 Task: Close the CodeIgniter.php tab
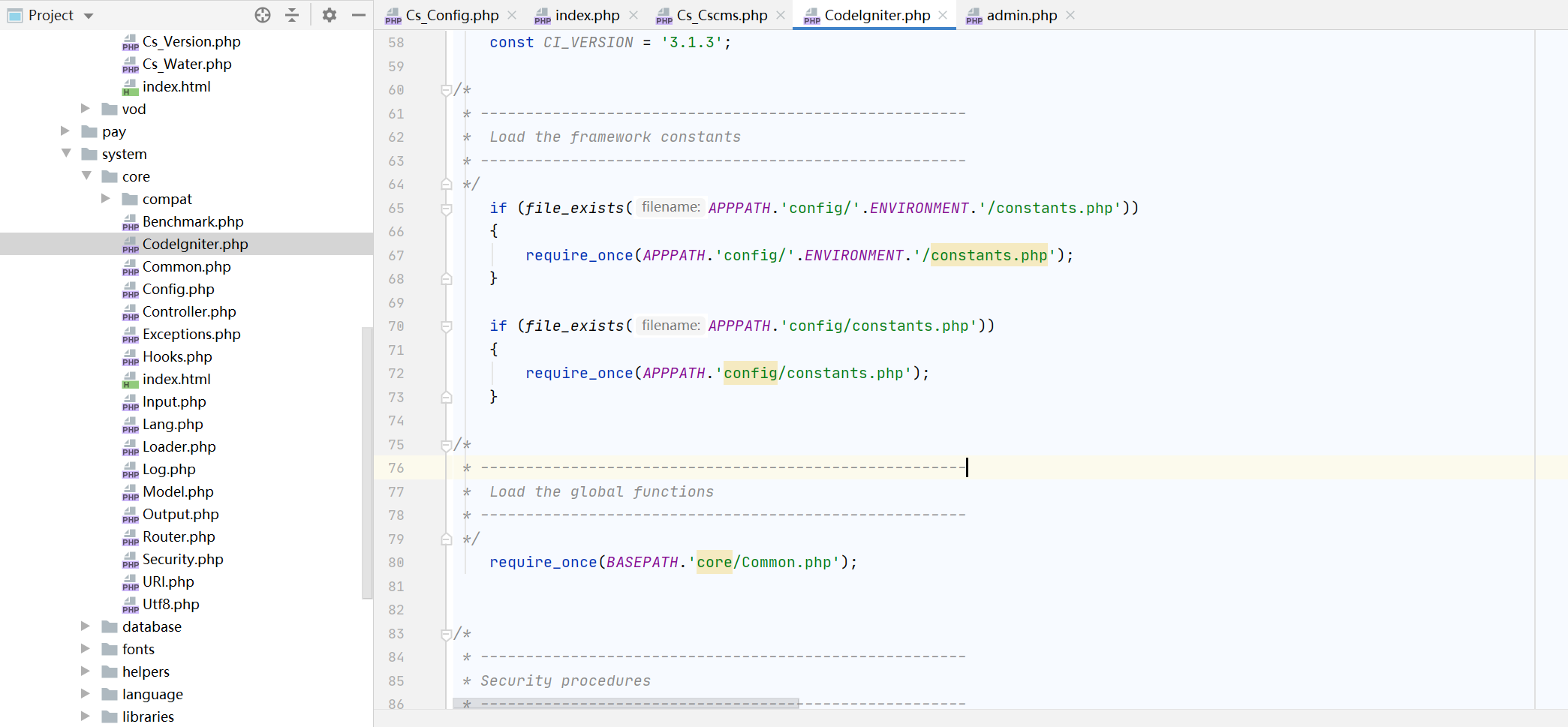pyautogui.click(x=943, y=15)
